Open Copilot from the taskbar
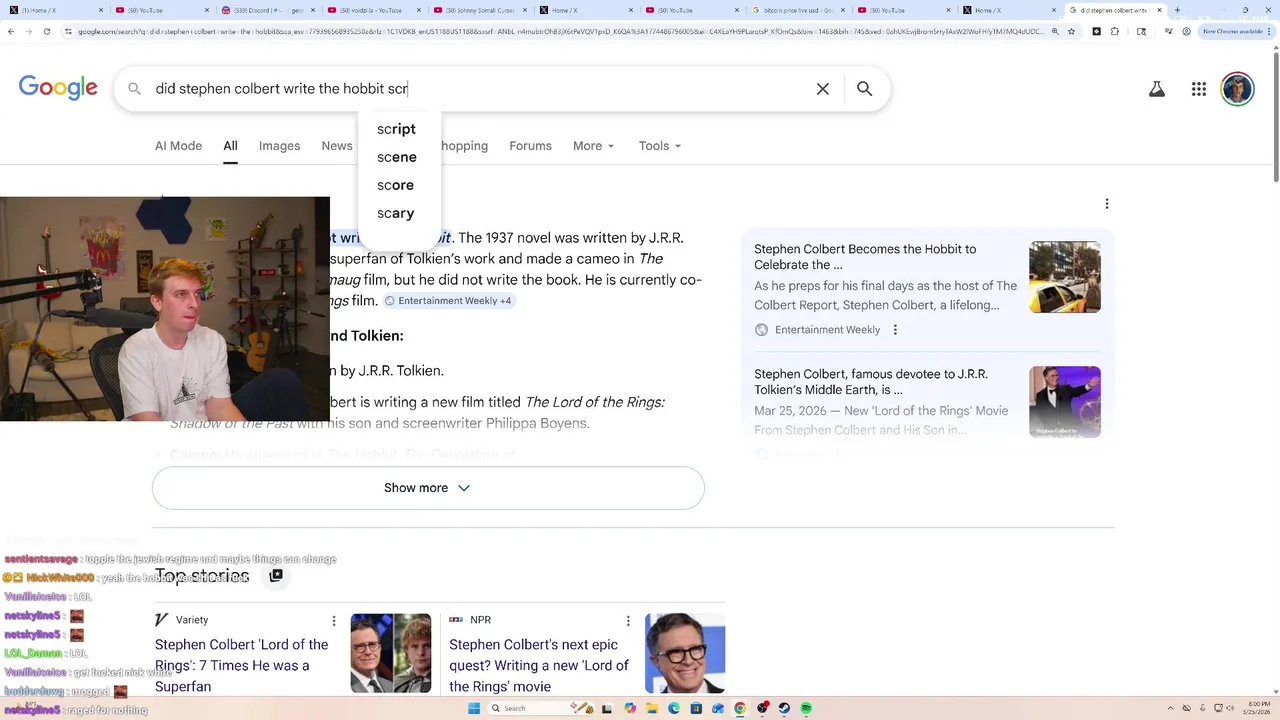This screenshot has height=720, width=1280. point(630,708)
